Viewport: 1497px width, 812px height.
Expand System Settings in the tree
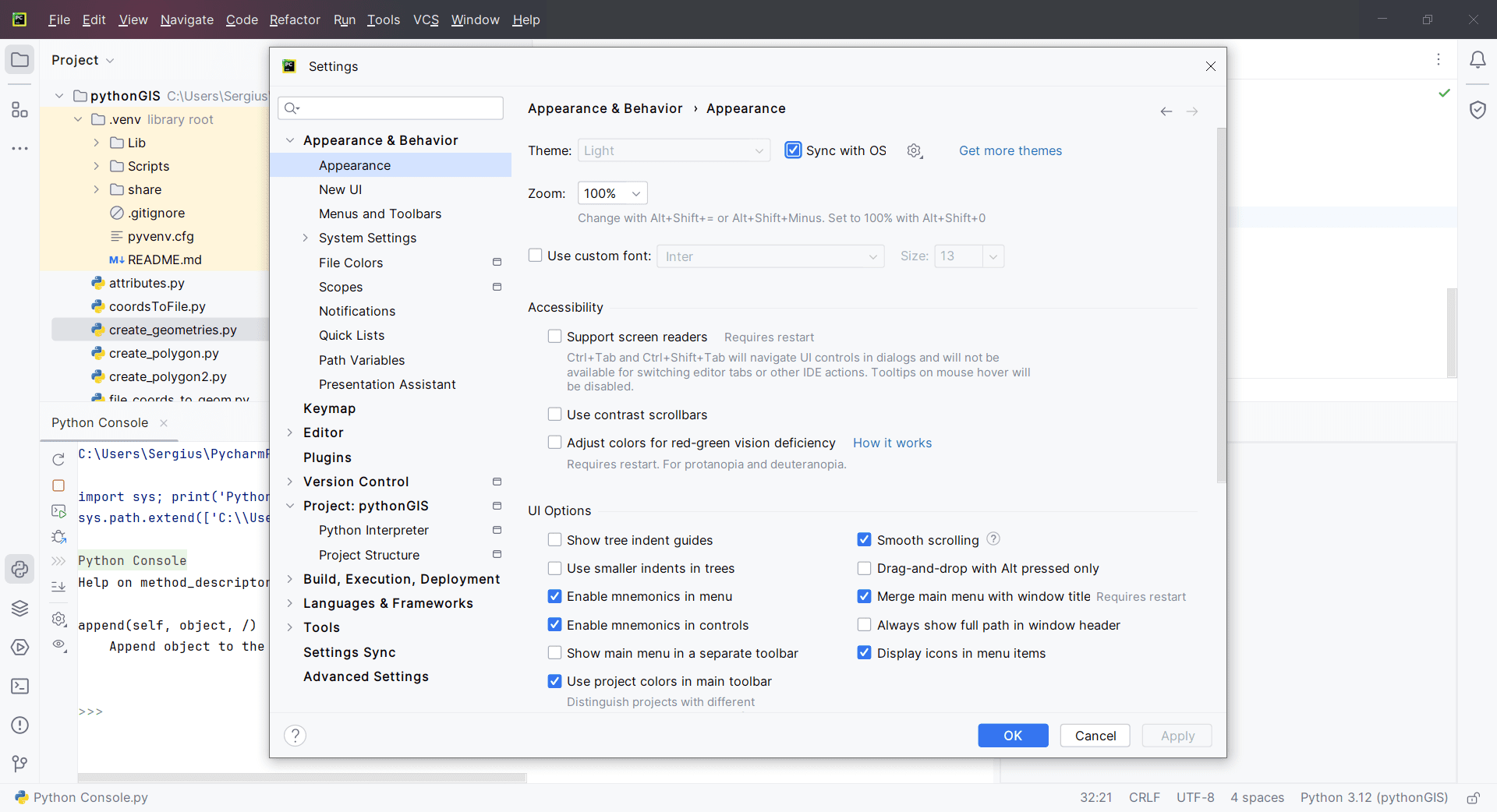coord(306,238)
